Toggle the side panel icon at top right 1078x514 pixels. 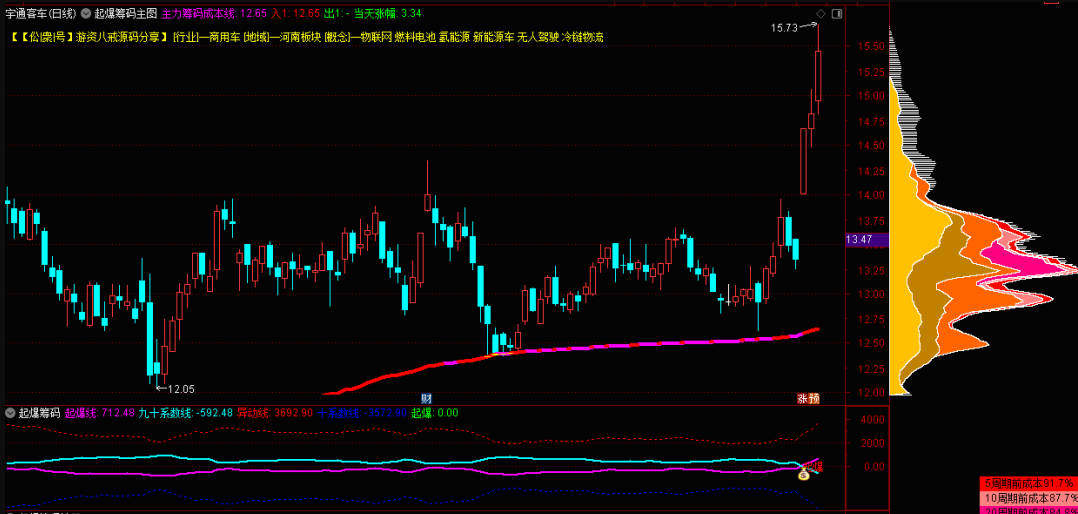837,14
